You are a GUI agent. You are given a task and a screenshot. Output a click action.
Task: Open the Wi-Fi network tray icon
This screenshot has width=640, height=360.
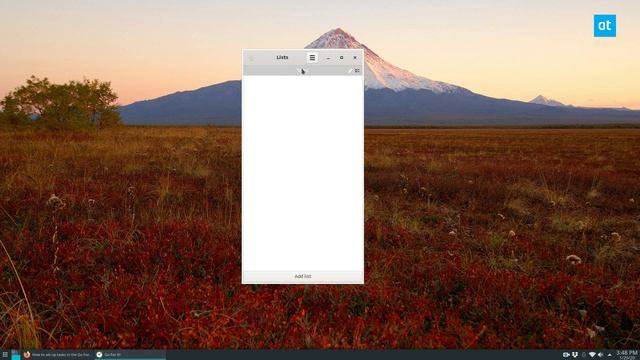pyautogui.click(x=592, y=355)
